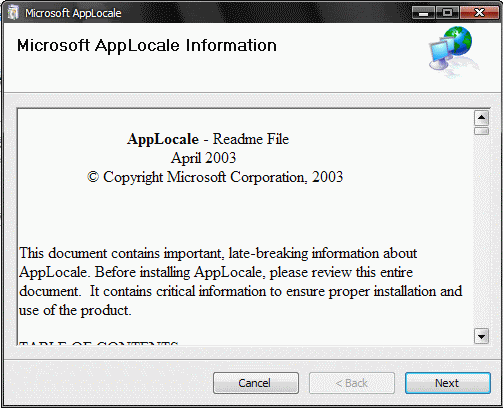
Task: Click the globe and computers icon
Action: [454, 52]
